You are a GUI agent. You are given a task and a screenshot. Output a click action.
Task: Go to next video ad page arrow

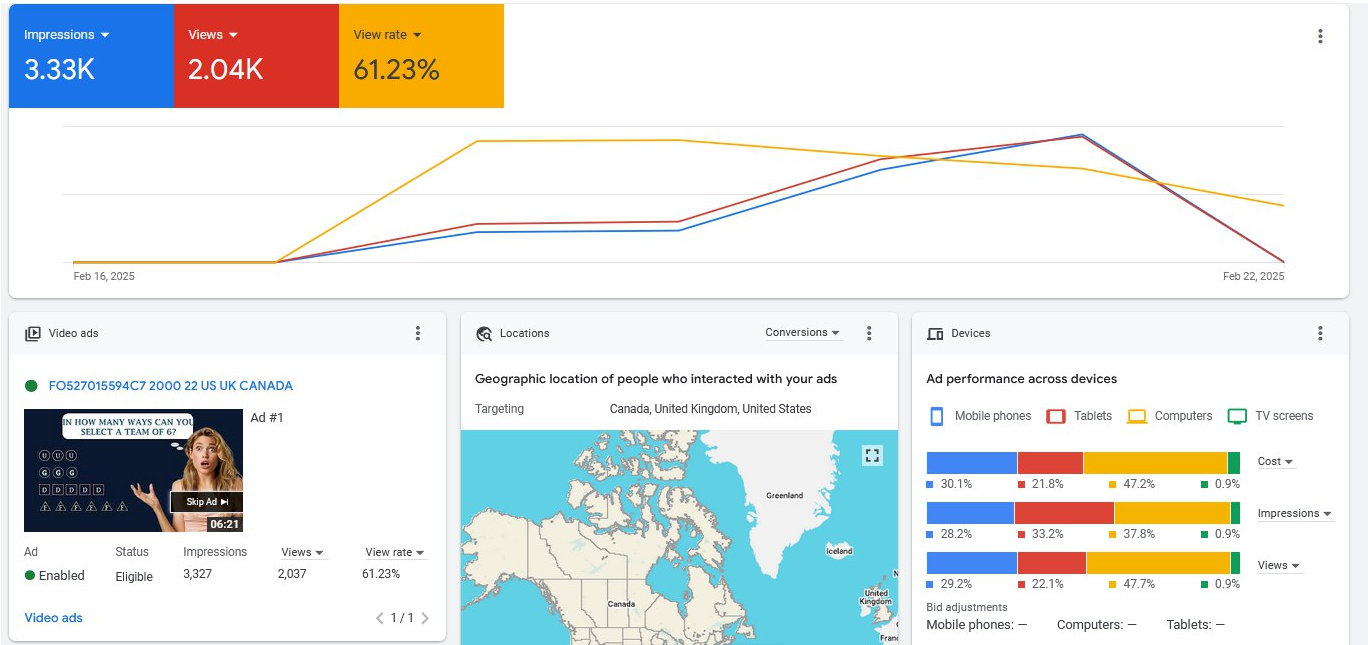click(x=425, y=618)
